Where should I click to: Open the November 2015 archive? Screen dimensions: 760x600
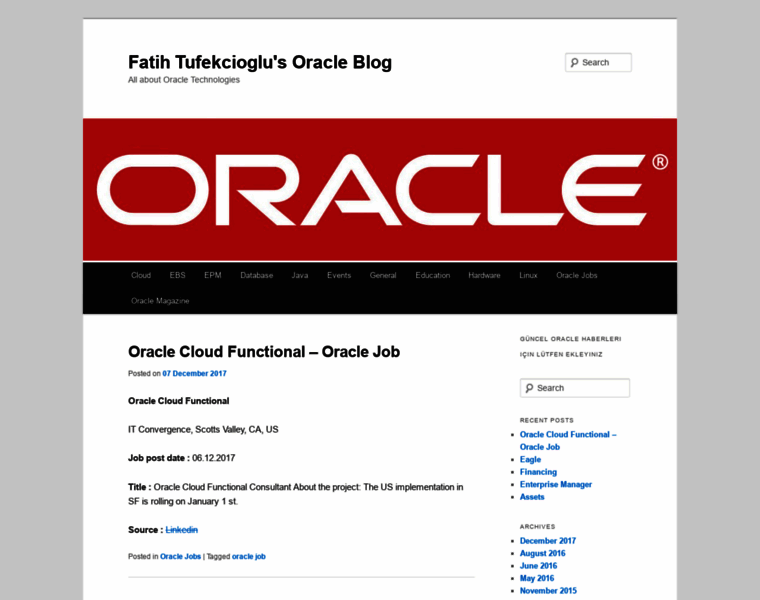point(548,591)
